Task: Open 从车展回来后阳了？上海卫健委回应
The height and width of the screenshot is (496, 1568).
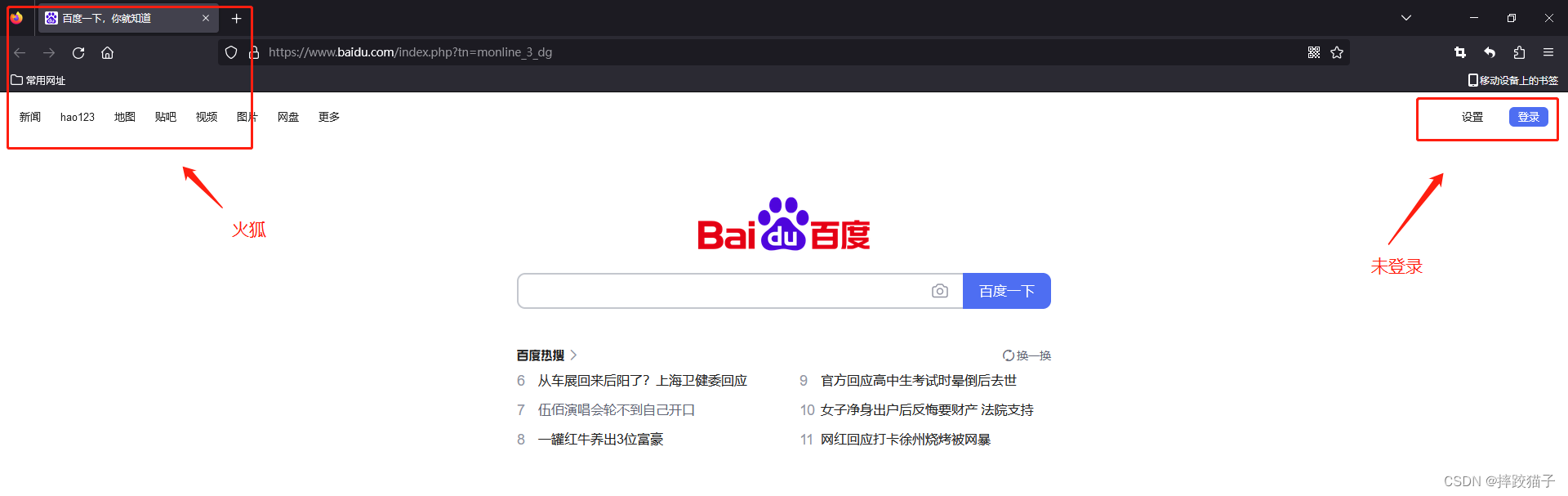Action: (643, 381)
